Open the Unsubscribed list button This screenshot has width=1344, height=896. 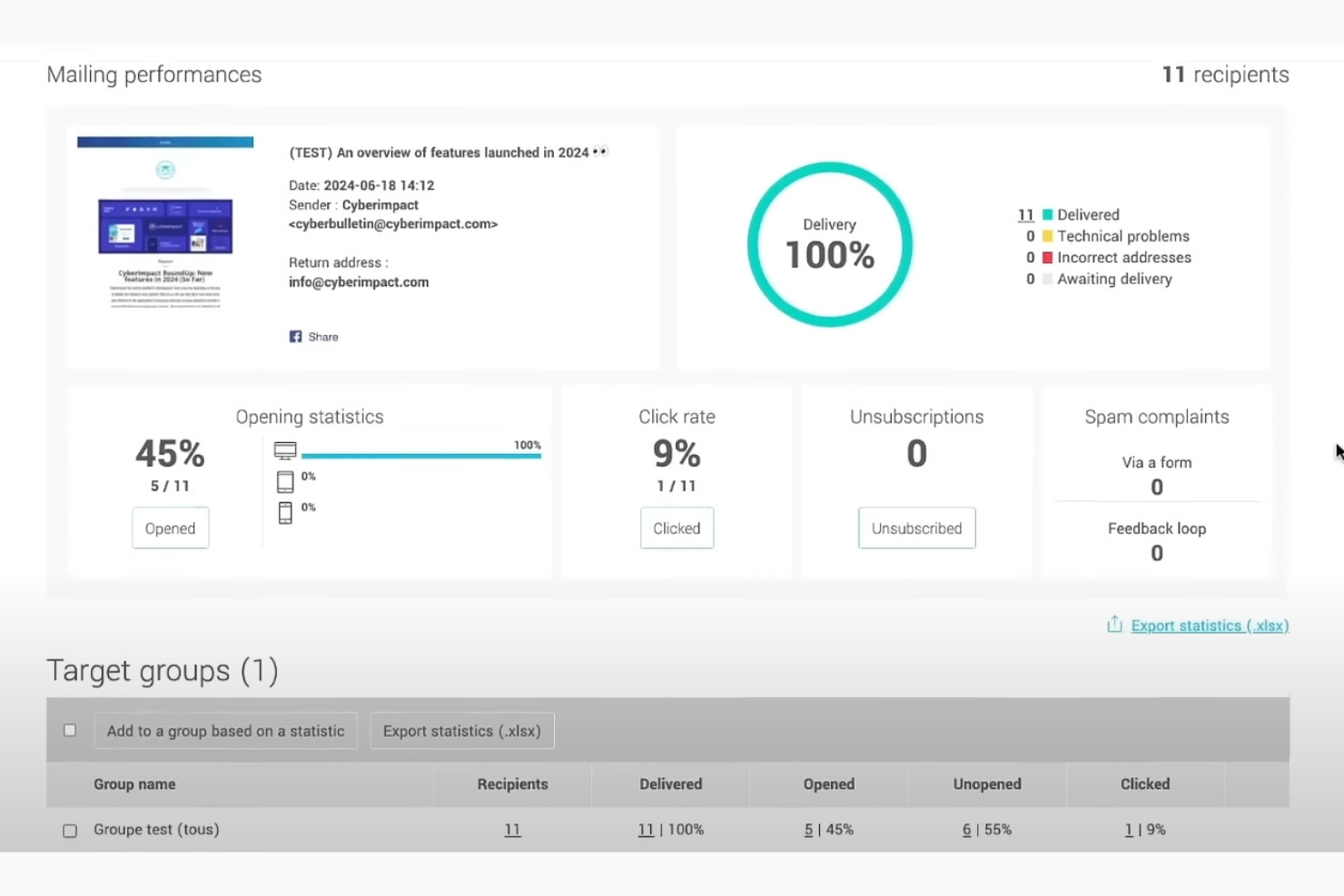coord(917,528)
